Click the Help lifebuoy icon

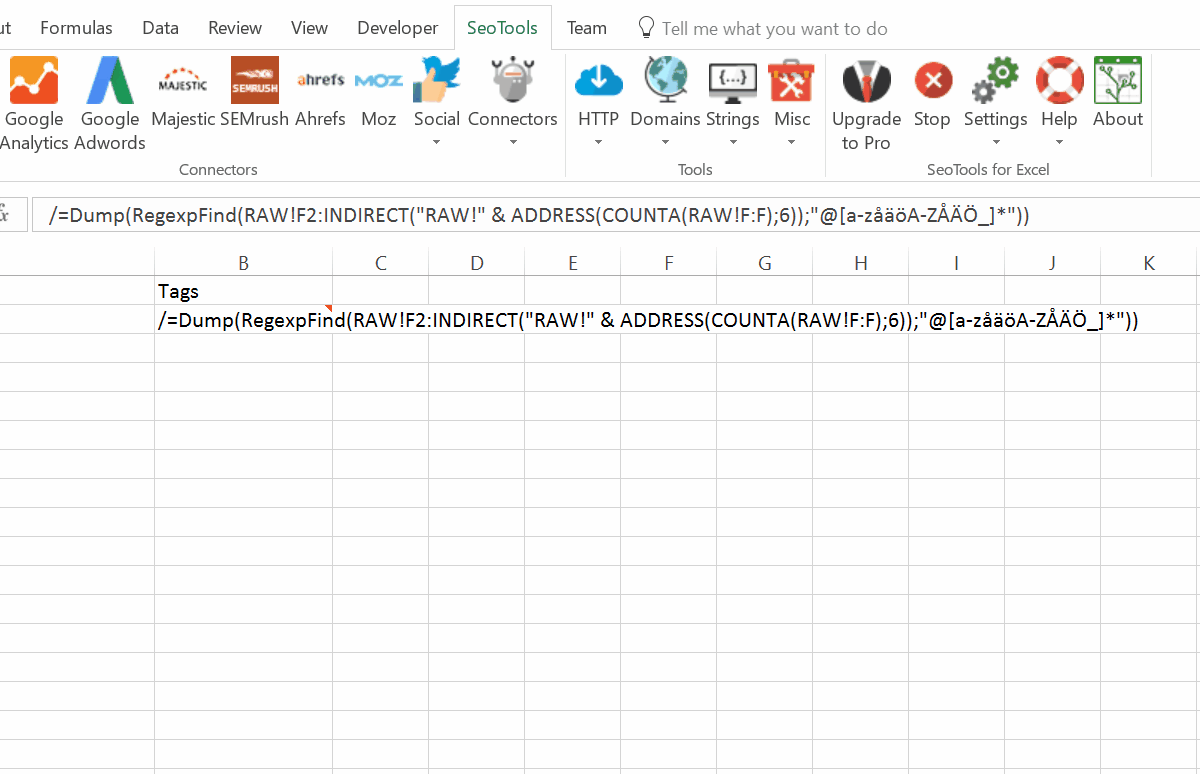point(1059,80)
